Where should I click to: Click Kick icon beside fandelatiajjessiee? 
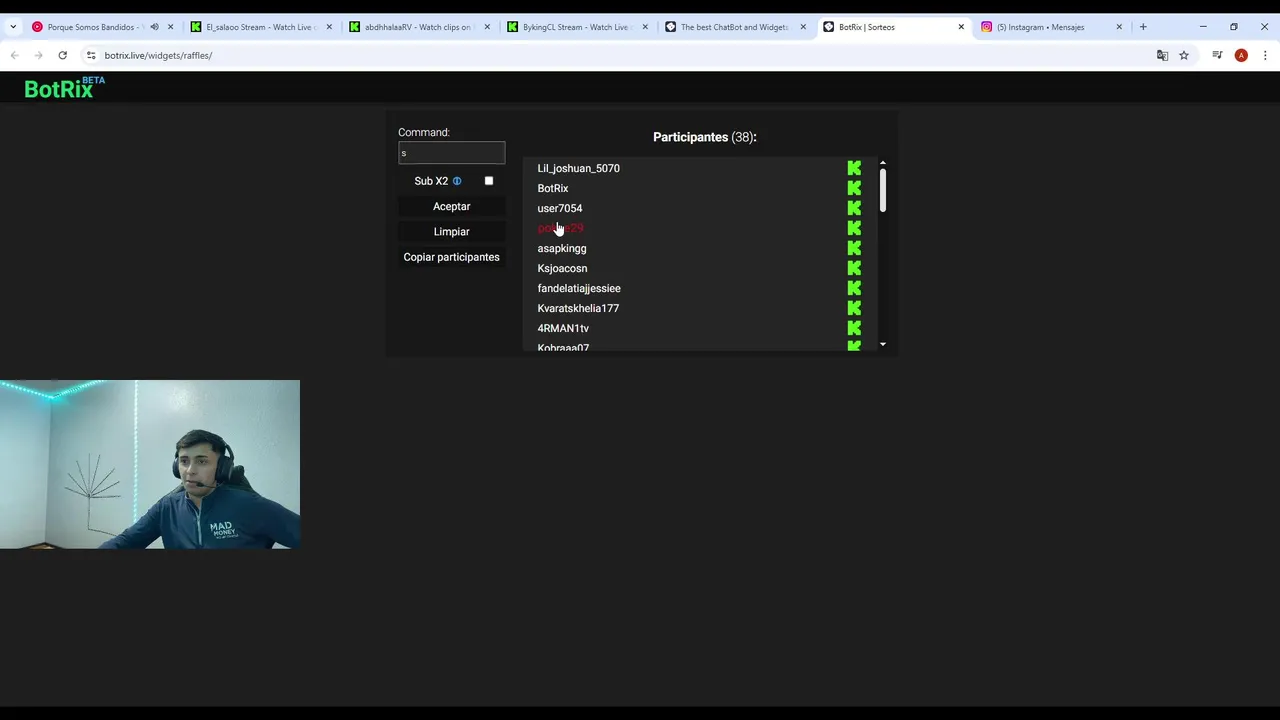click(x=854, y=288)
